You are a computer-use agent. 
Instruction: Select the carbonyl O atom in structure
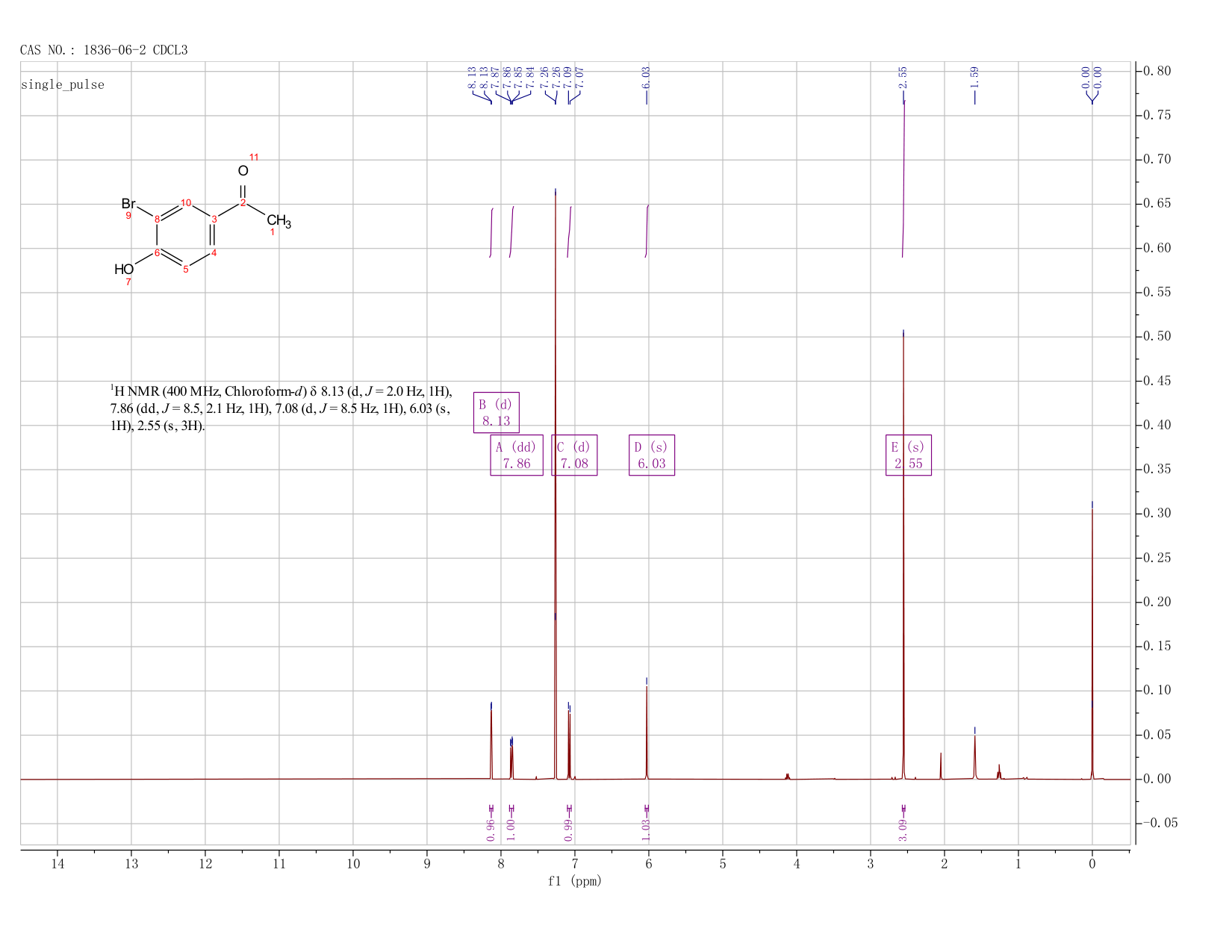[243, 171]
